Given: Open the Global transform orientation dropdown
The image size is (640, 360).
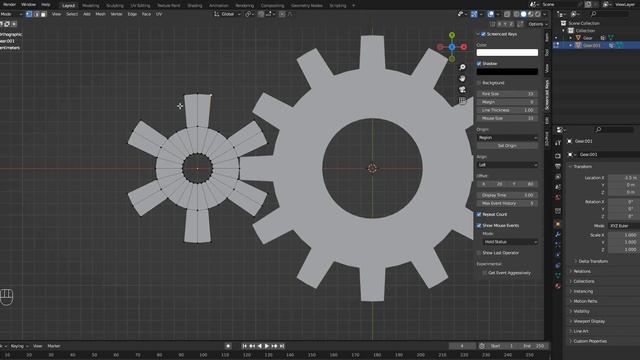Looking at the screenshot, I should 228,14.
